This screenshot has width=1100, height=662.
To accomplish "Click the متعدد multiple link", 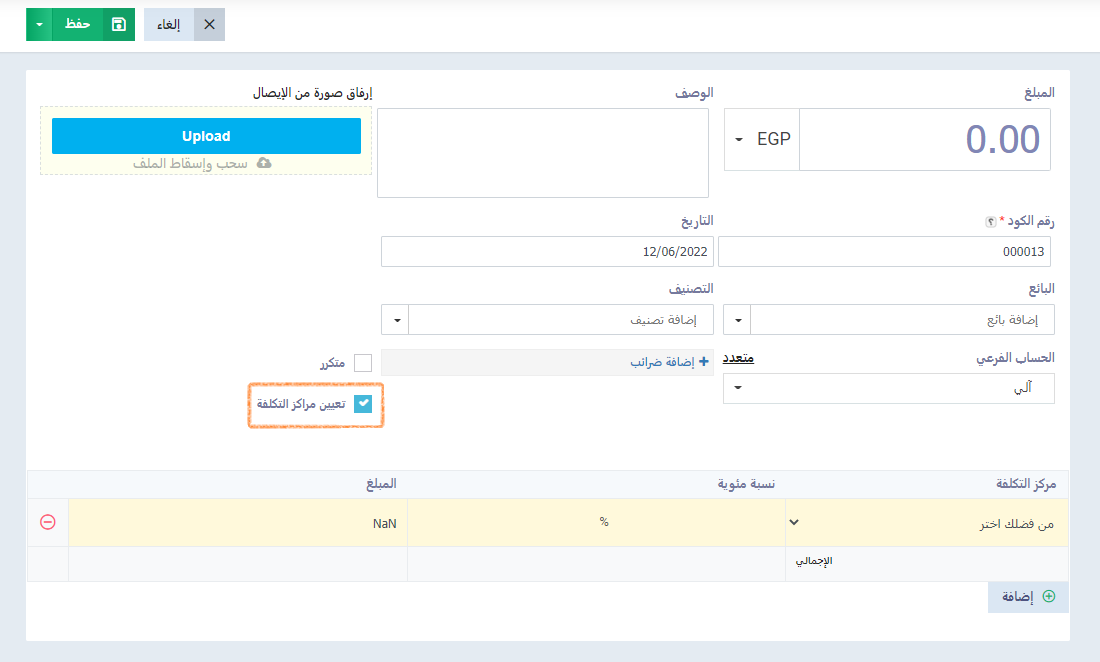I will click(738, 358).
